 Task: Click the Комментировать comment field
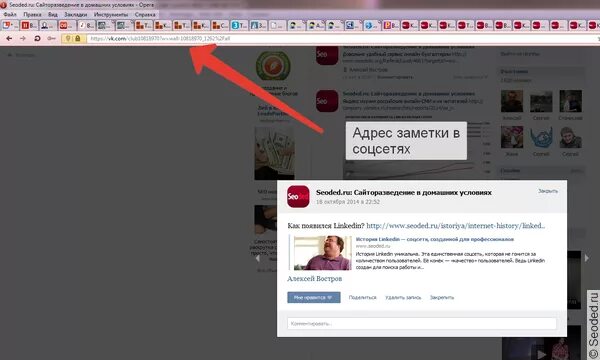point(422,323)
